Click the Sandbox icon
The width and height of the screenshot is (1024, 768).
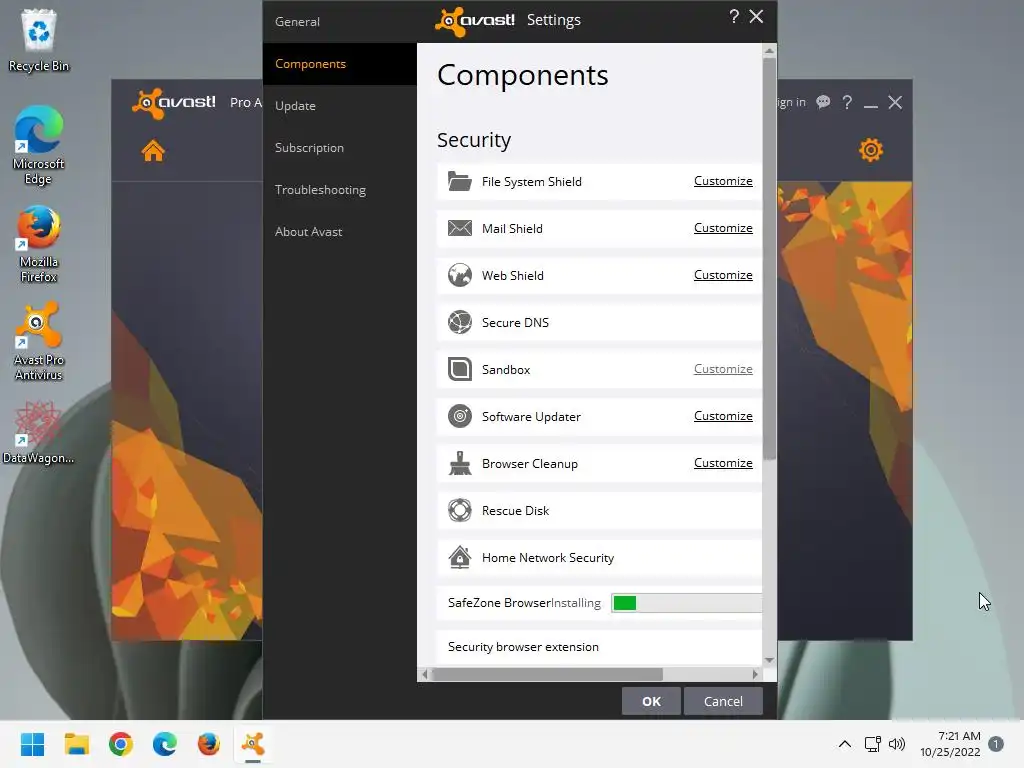pos(460,369)
